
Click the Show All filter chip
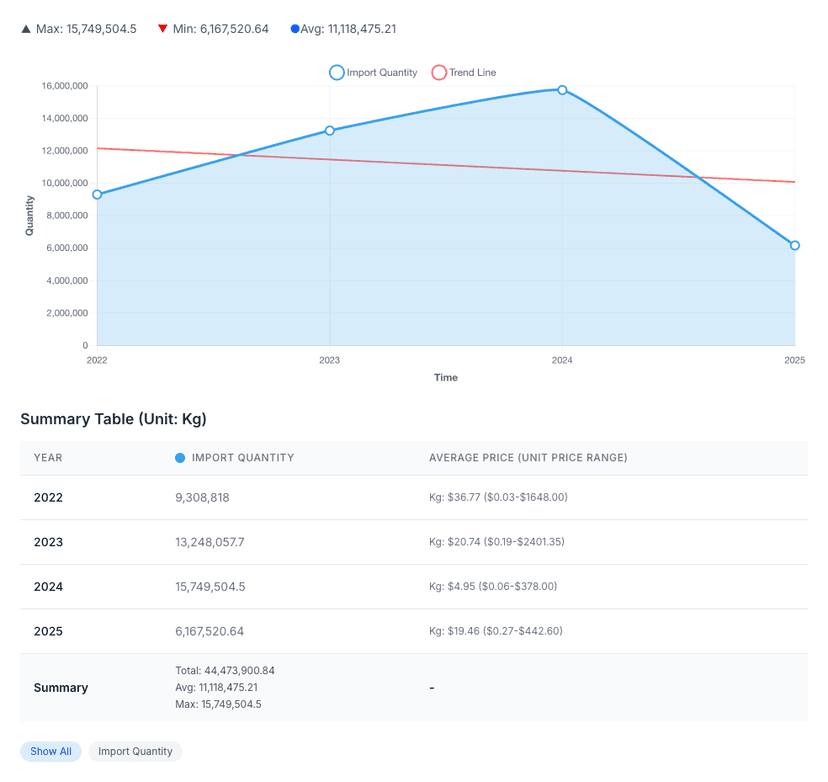click(50, 751)
